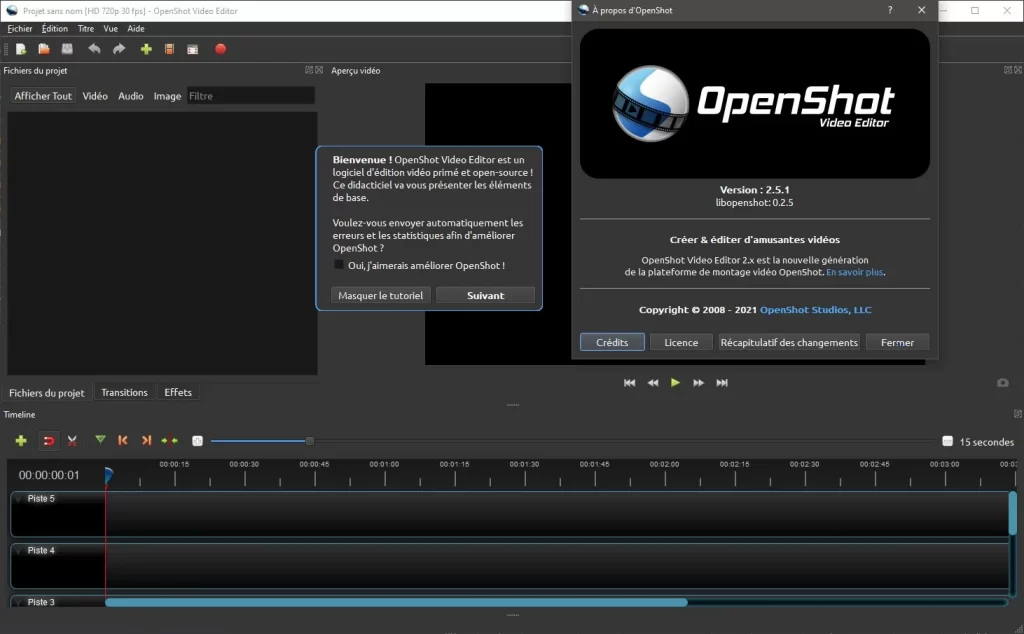Check 'Oui, j'aimerais améliorer OpenShot !'
1024x634 pixels.
click(337, 263)
